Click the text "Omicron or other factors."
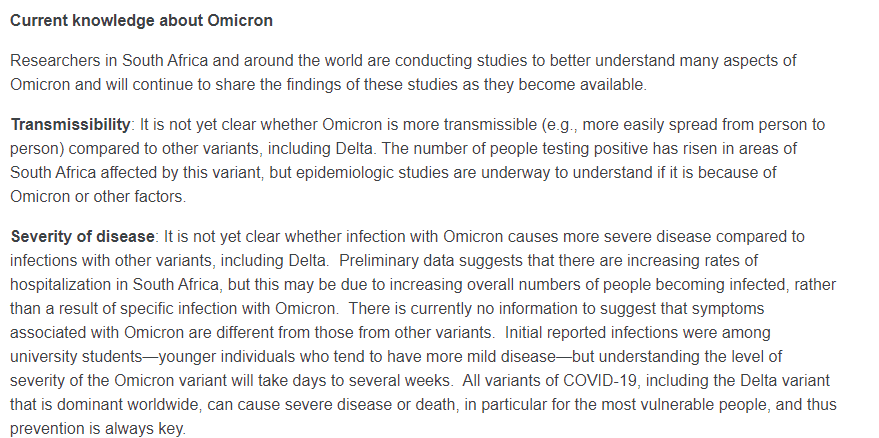This screenshot has height=438, width=879. tap(98, 197)
